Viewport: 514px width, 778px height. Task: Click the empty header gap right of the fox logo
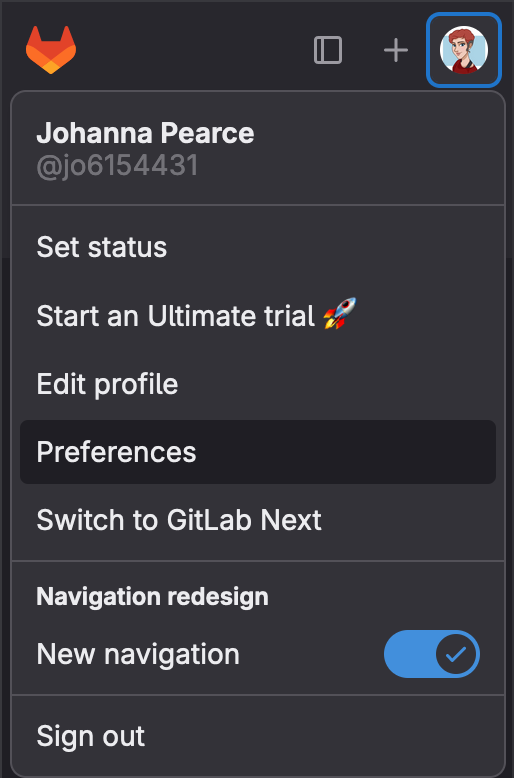[193, 50]
